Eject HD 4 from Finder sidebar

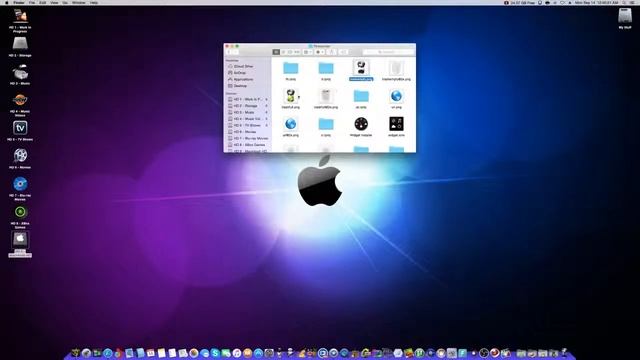(267, 119)
